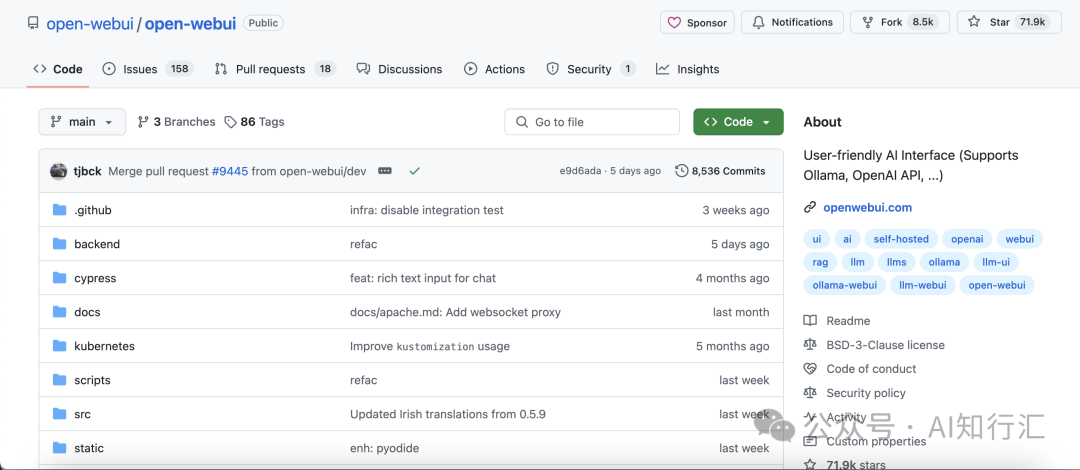1080x470 pixels.
Task: Open the kubernetes folder
Action: (105, 346)
